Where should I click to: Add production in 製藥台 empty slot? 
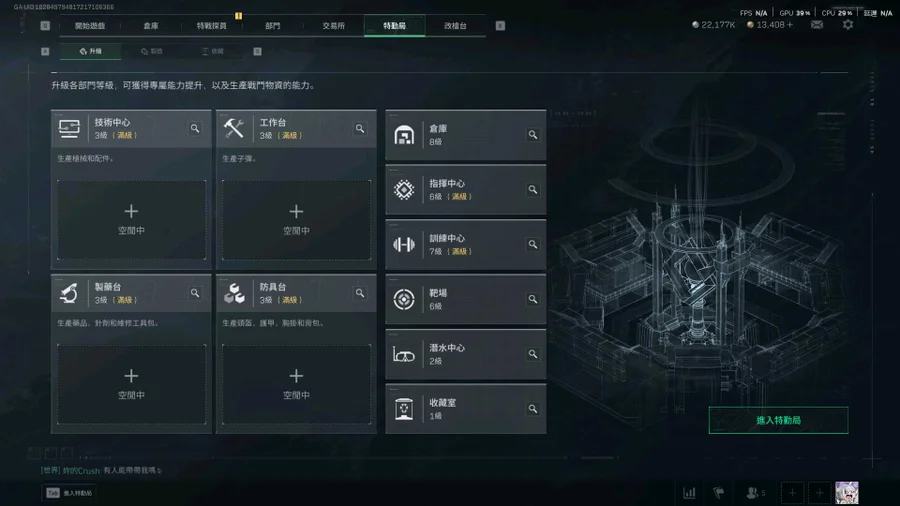point(131,384)
